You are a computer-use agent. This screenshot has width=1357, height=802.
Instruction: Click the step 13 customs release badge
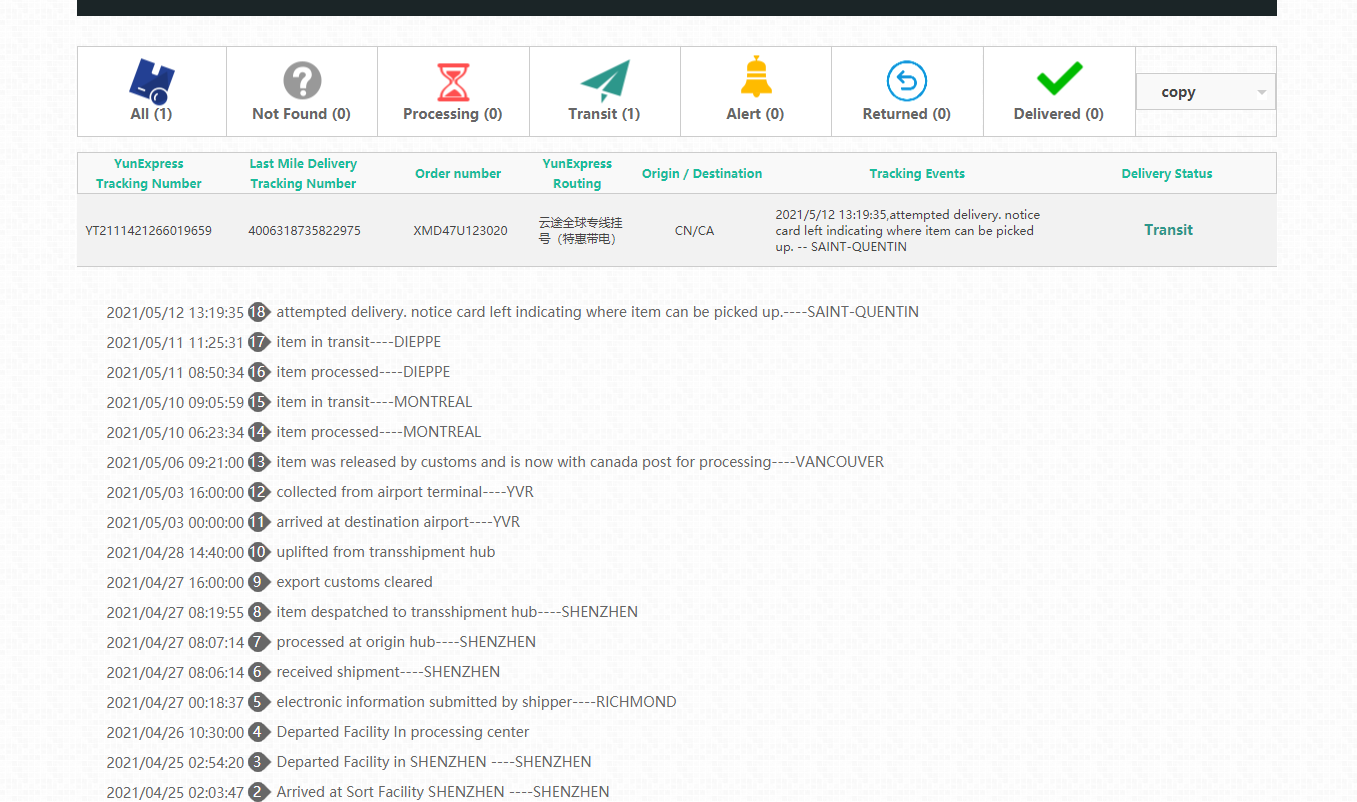259,462
